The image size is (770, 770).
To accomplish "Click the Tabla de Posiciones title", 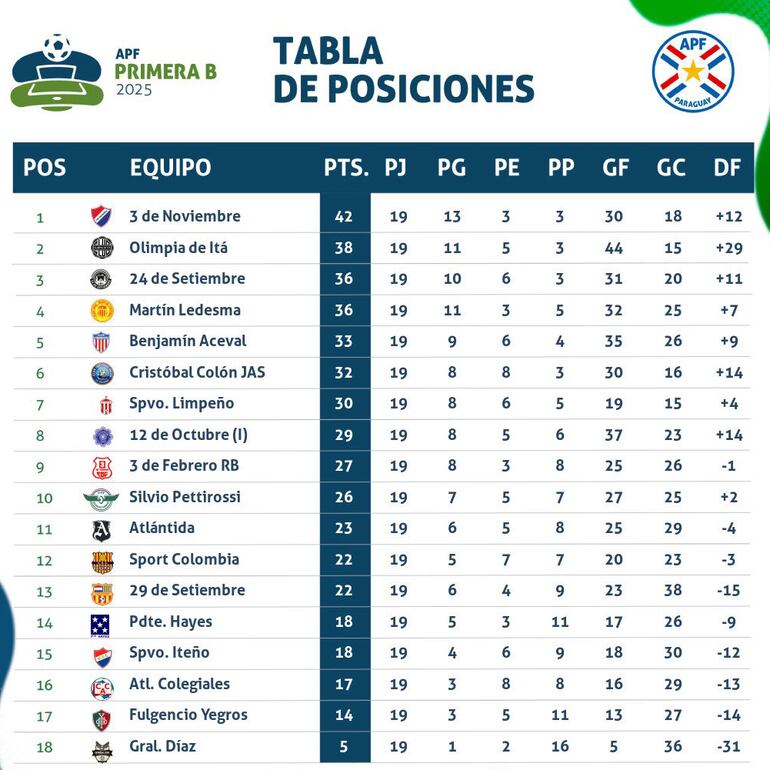I will tap(403, 70).
